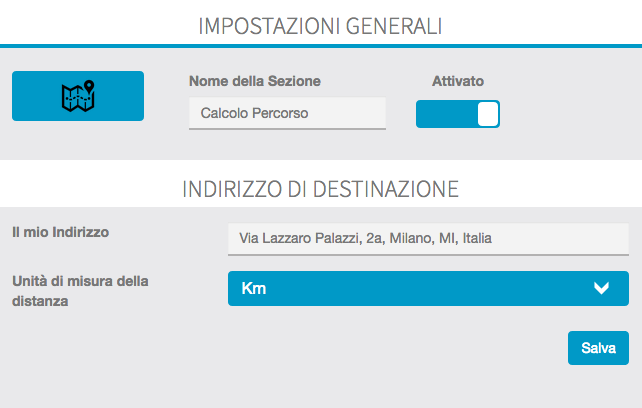Click the blue line under Impostazioni Generali
The height and width of the screenshot is (408, 642).
pos(320,45)
